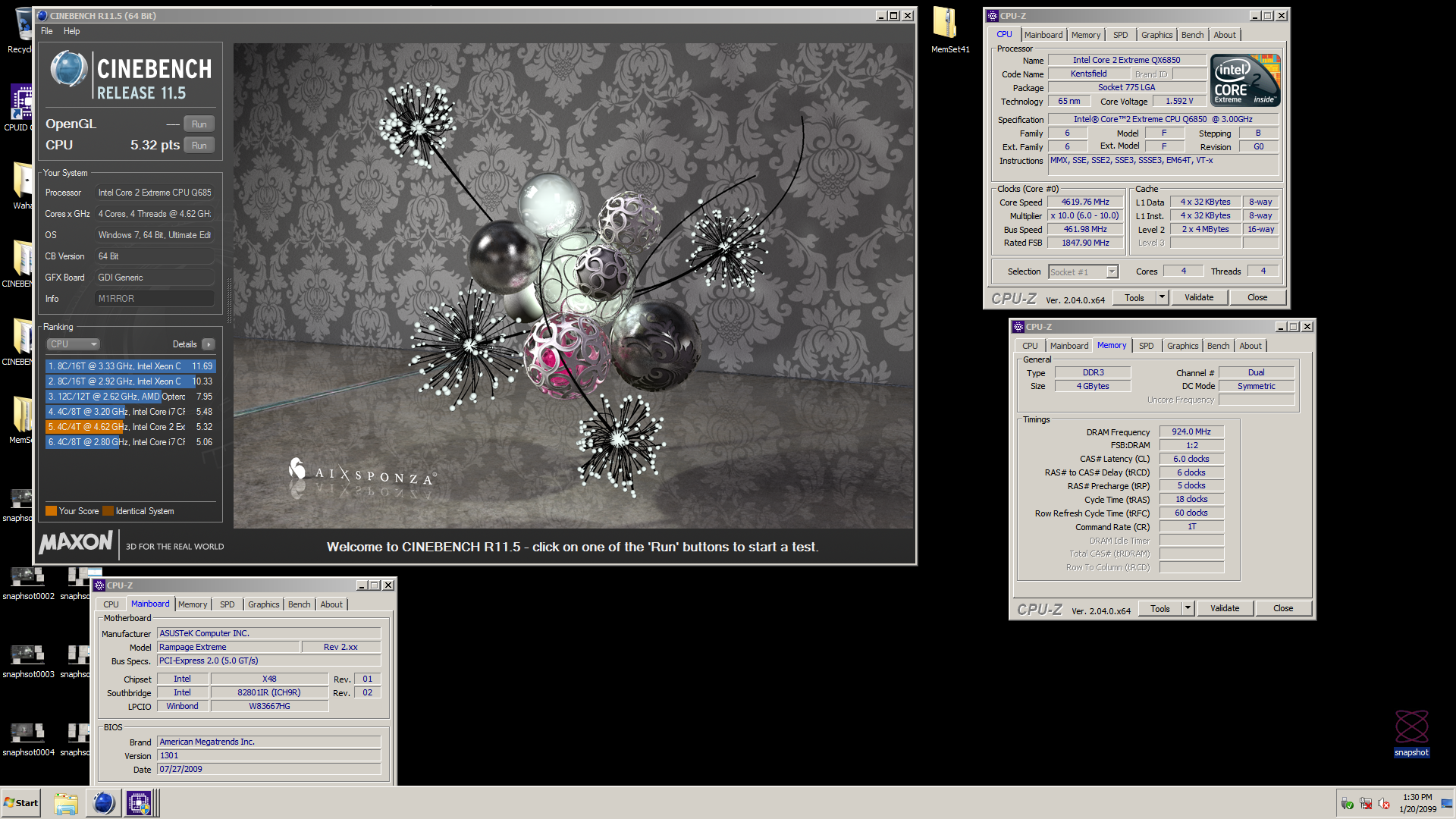Click the MAXON logo

(x=76, y=542)
